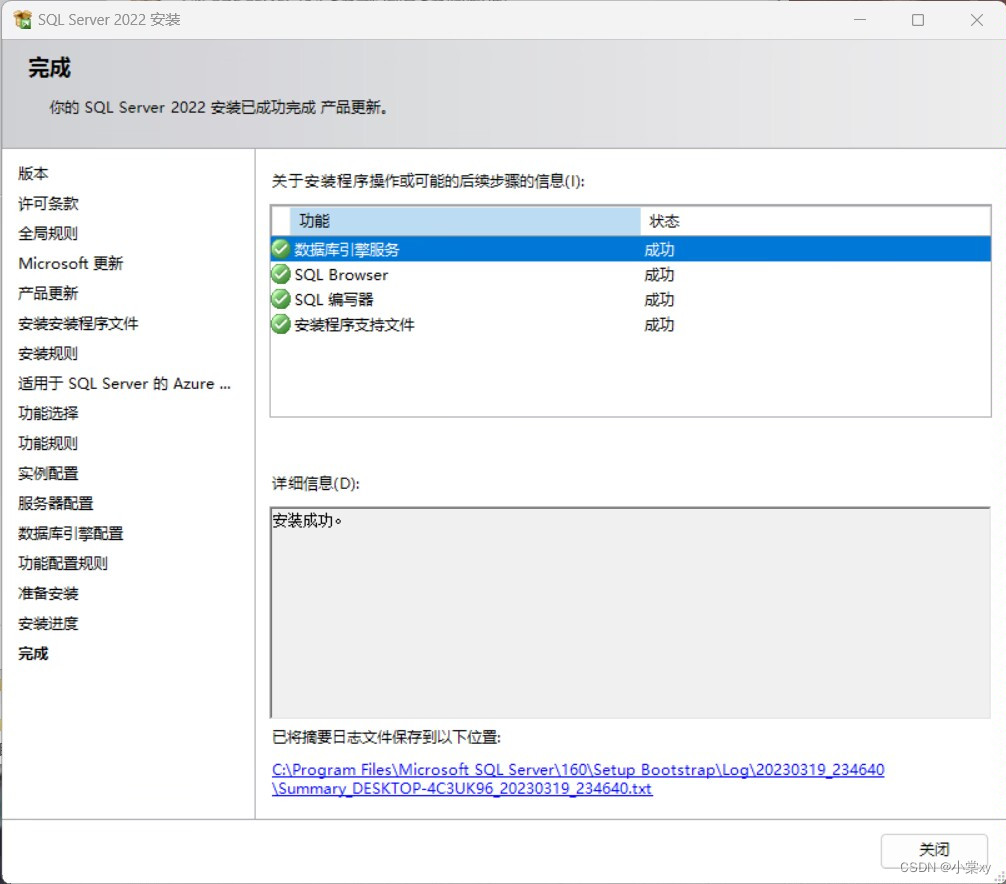Click 成功 status of 数据库引擎服务
1006x884 pixels.
tap(659, 250)
